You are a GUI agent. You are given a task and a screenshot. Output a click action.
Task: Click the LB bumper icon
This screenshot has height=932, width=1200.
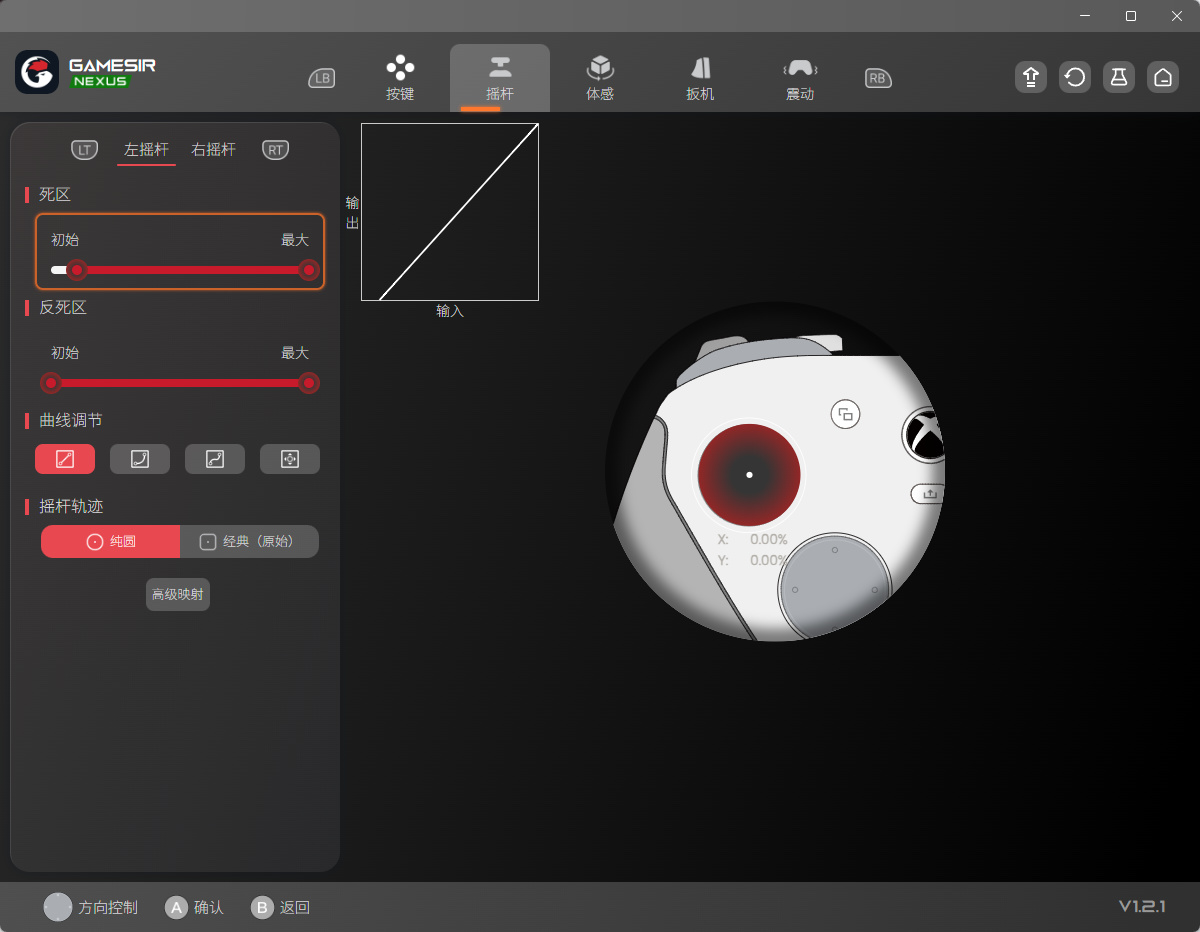click(x=322, y=78)
